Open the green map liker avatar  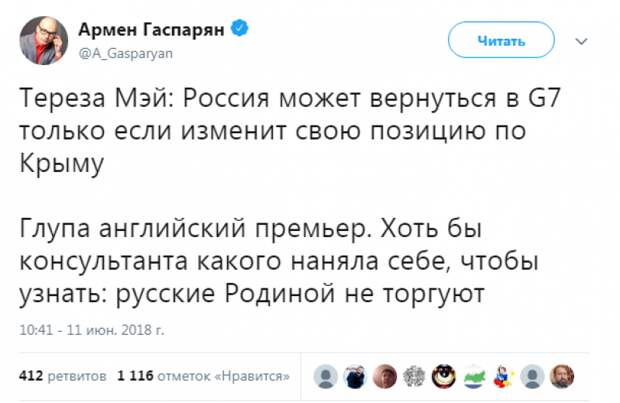473,377
